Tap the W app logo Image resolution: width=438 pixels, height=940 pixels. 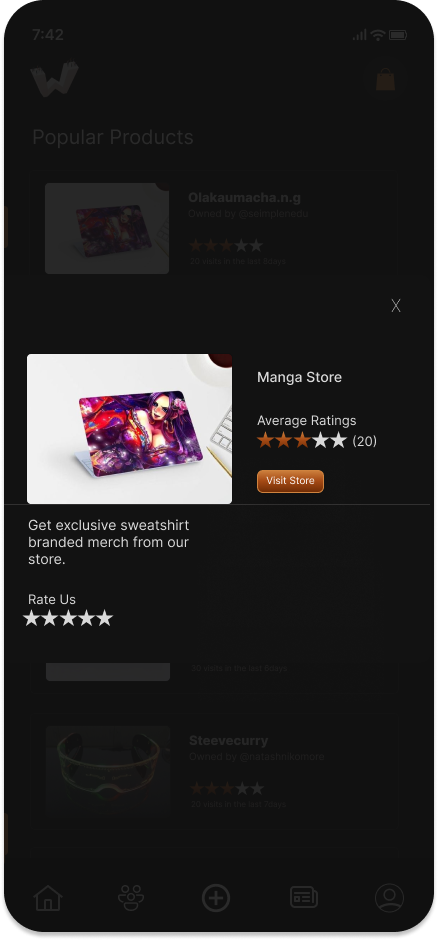click(x=55, y=78)
